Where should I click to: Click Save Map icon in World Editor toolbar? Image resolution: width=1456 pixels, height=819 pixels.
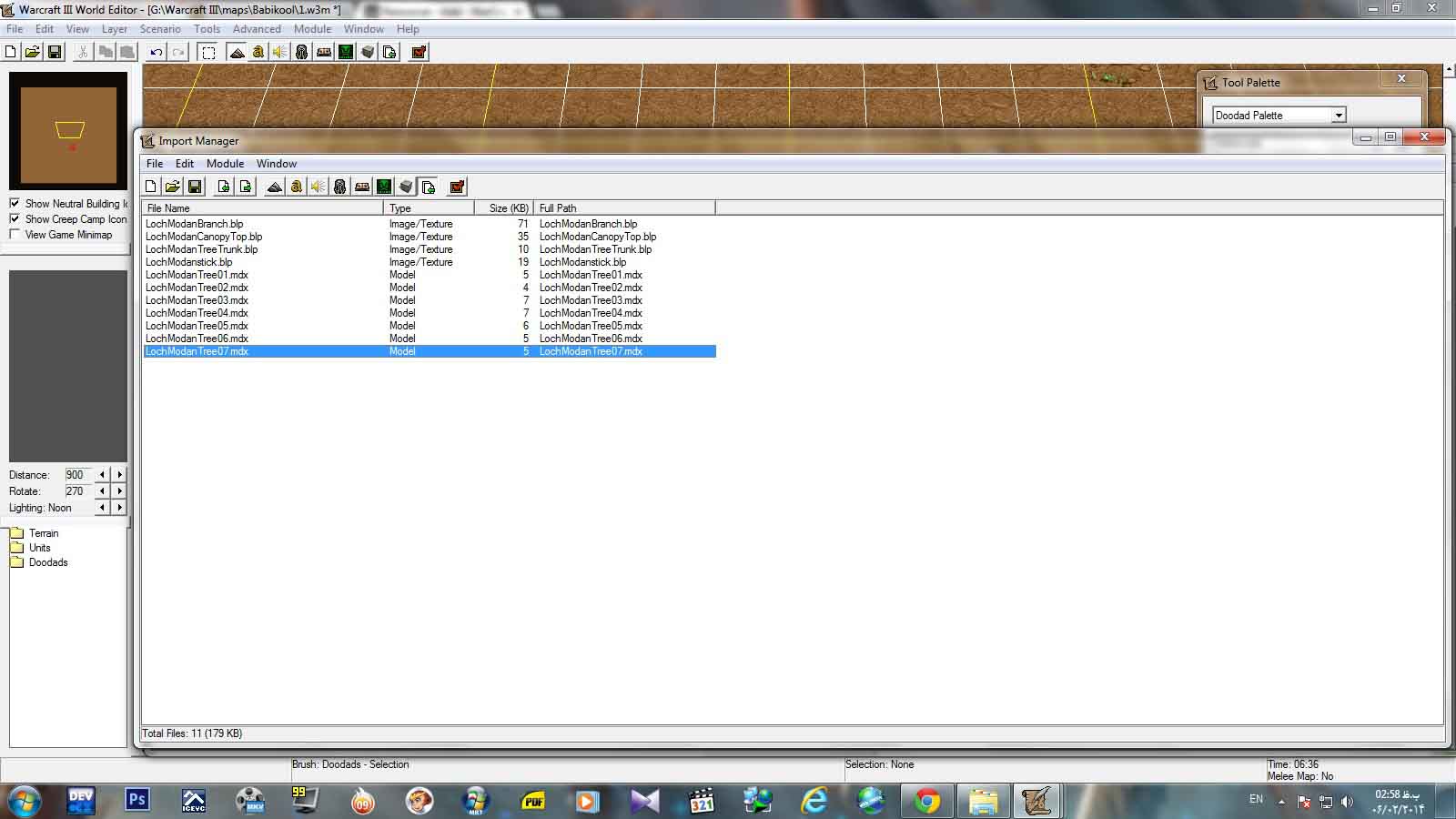tap(55, 52)
